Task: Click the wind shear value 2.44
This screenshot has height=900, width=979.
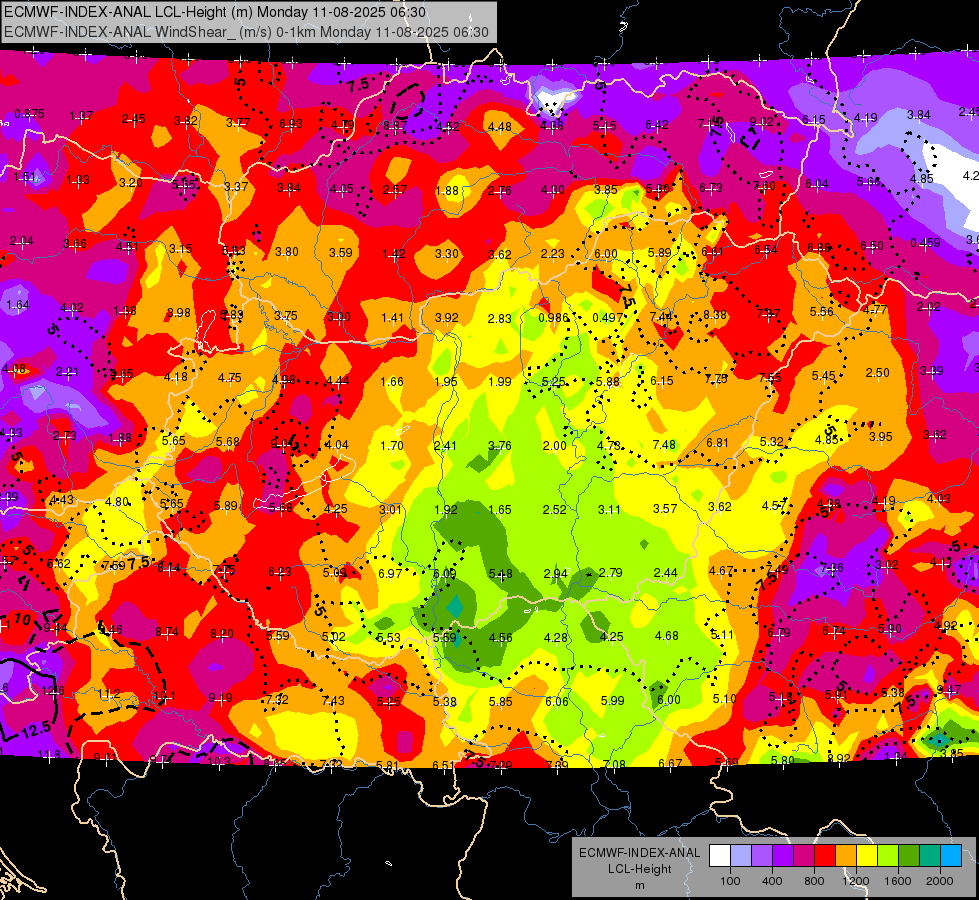Action: 666,573
